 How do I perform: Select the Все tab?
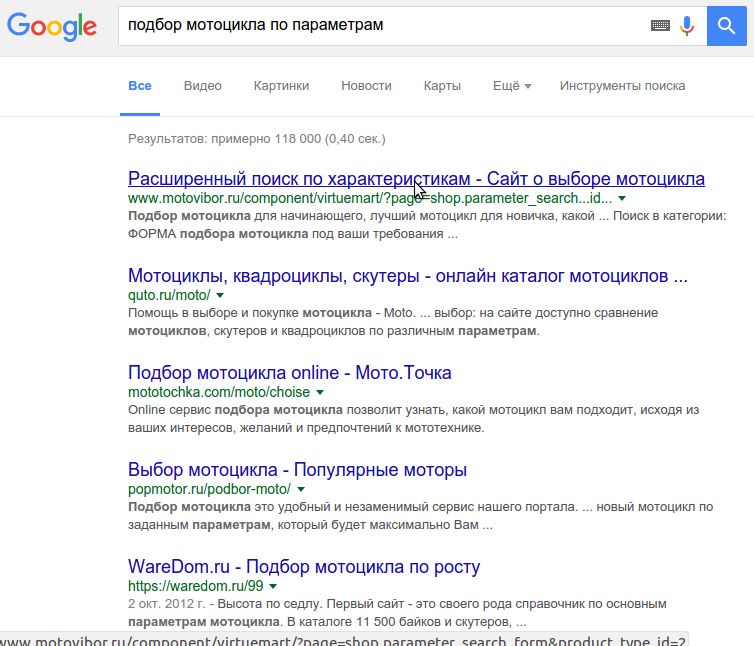coord(140,86)
